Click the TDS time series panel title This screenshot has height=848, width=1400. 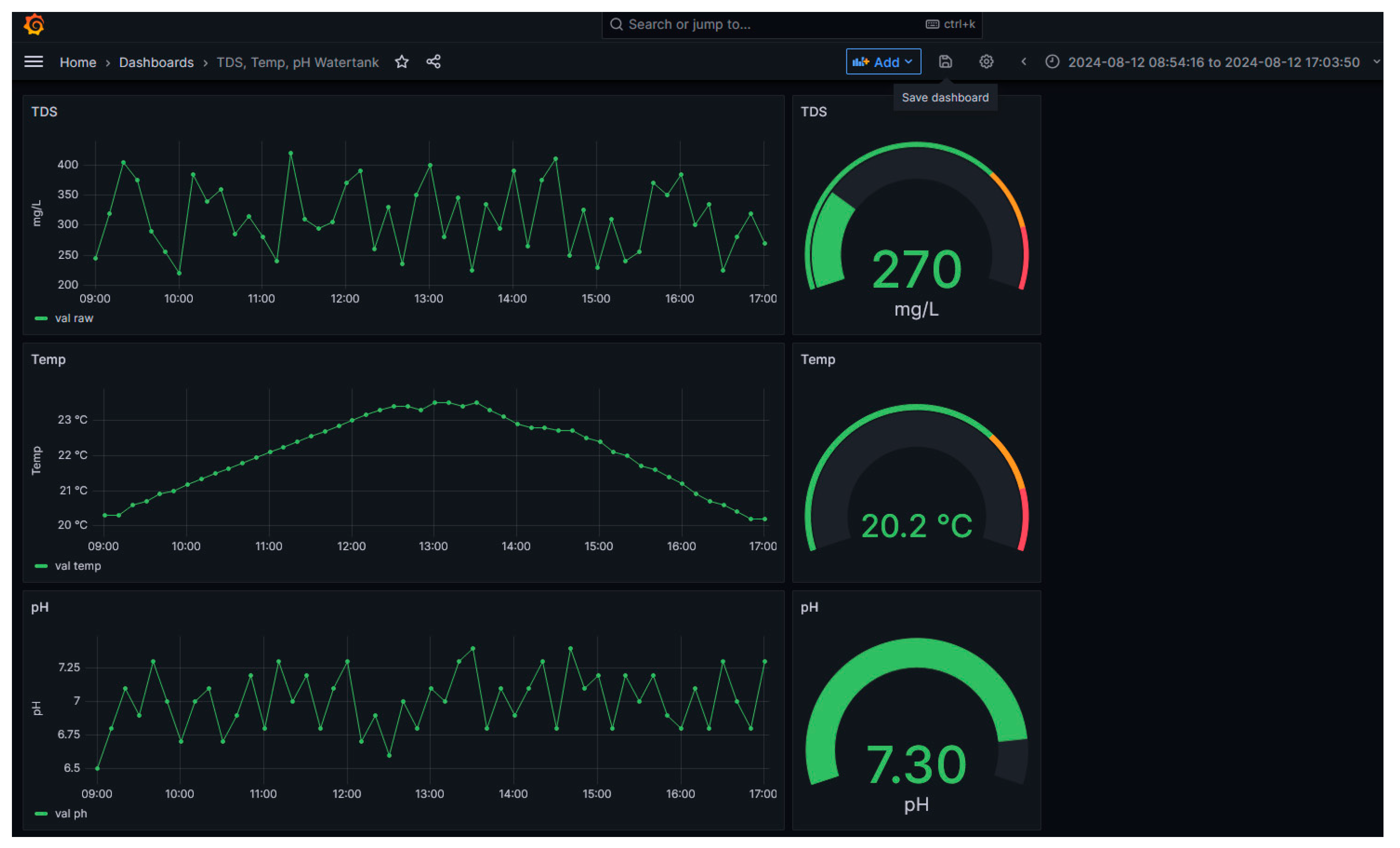click(44, 112)
